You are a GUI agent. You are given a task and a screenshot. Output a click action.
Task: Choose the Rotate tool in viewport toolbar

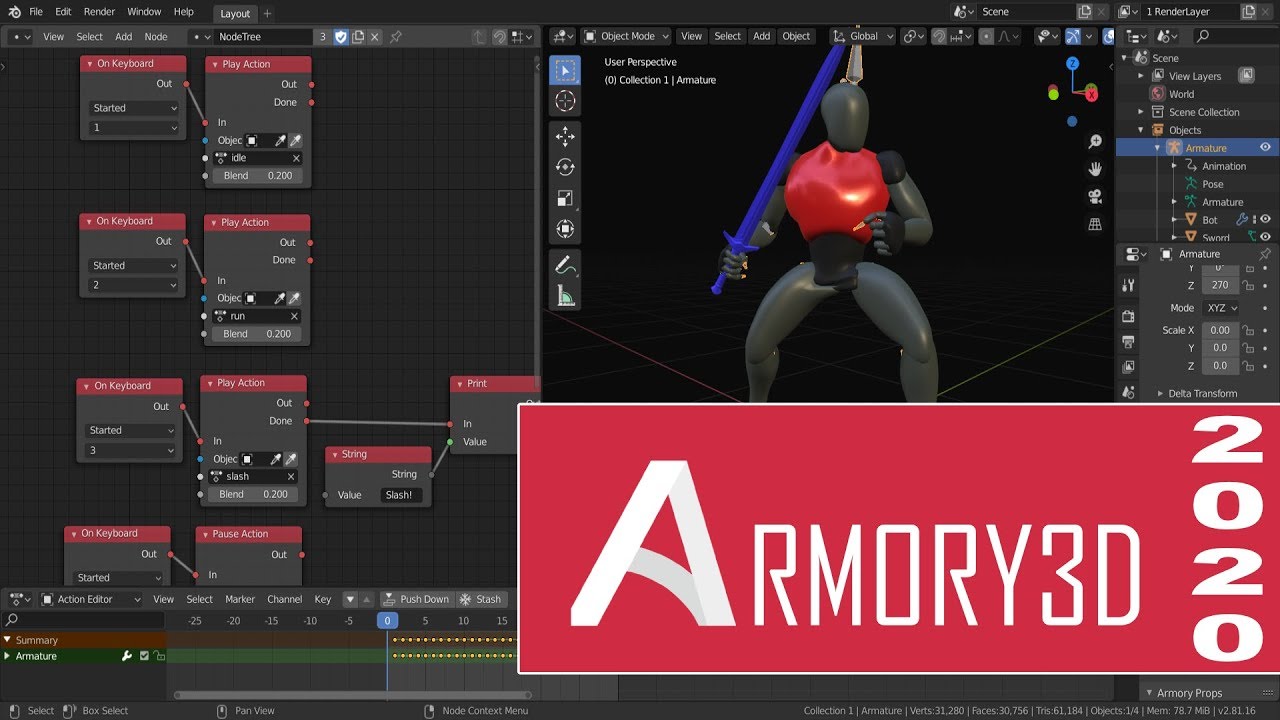[x=565, y=167]
